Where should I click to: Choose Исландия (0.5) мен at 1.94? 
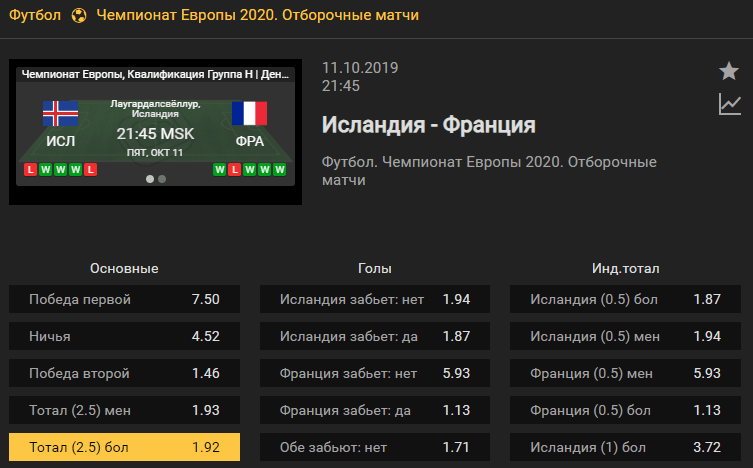click(x=625, y=336)
